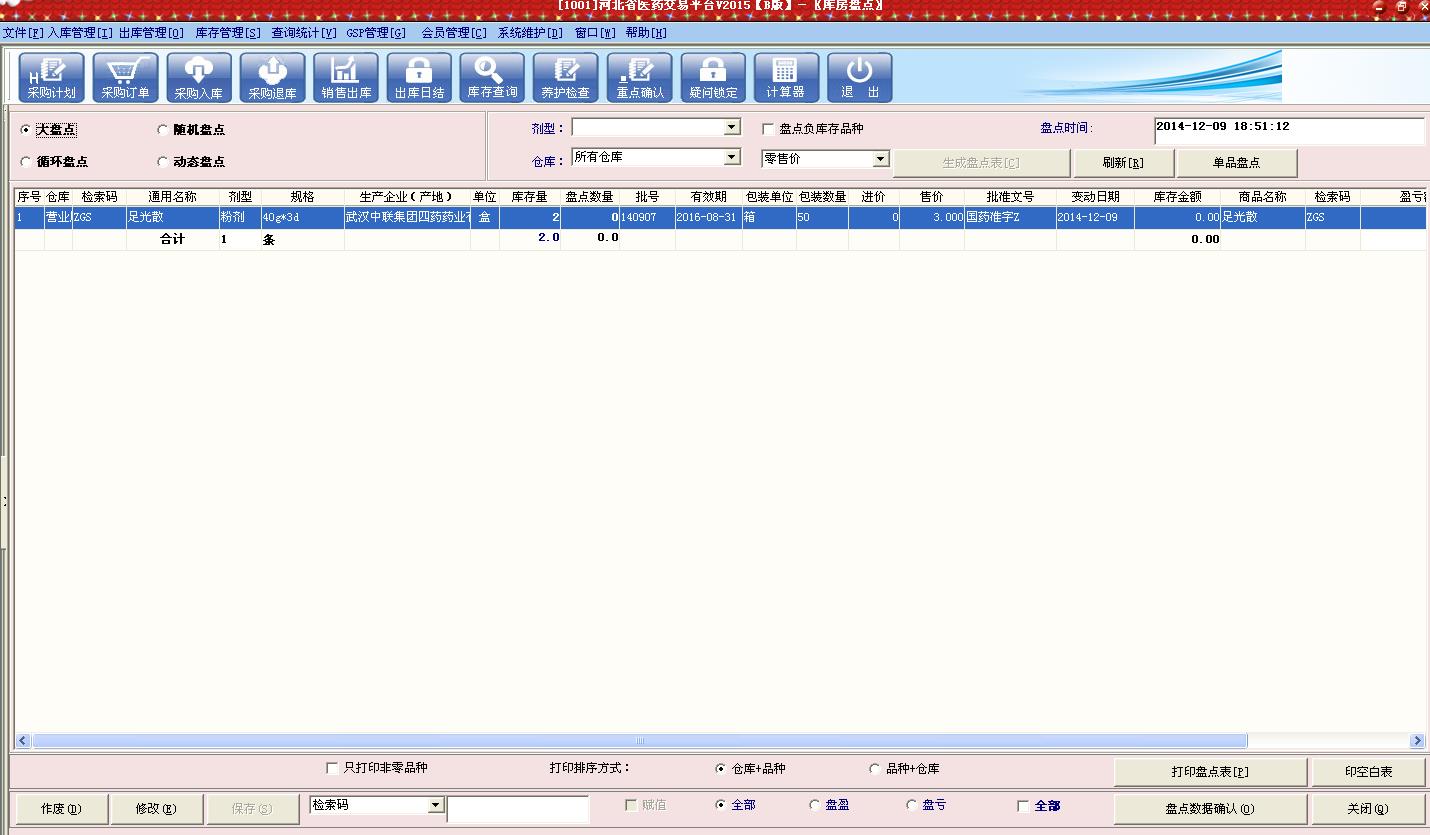Open the 仓库 所有仓库 dropdown
This screenshot has height=835, width=1430.
click(732, 158)
